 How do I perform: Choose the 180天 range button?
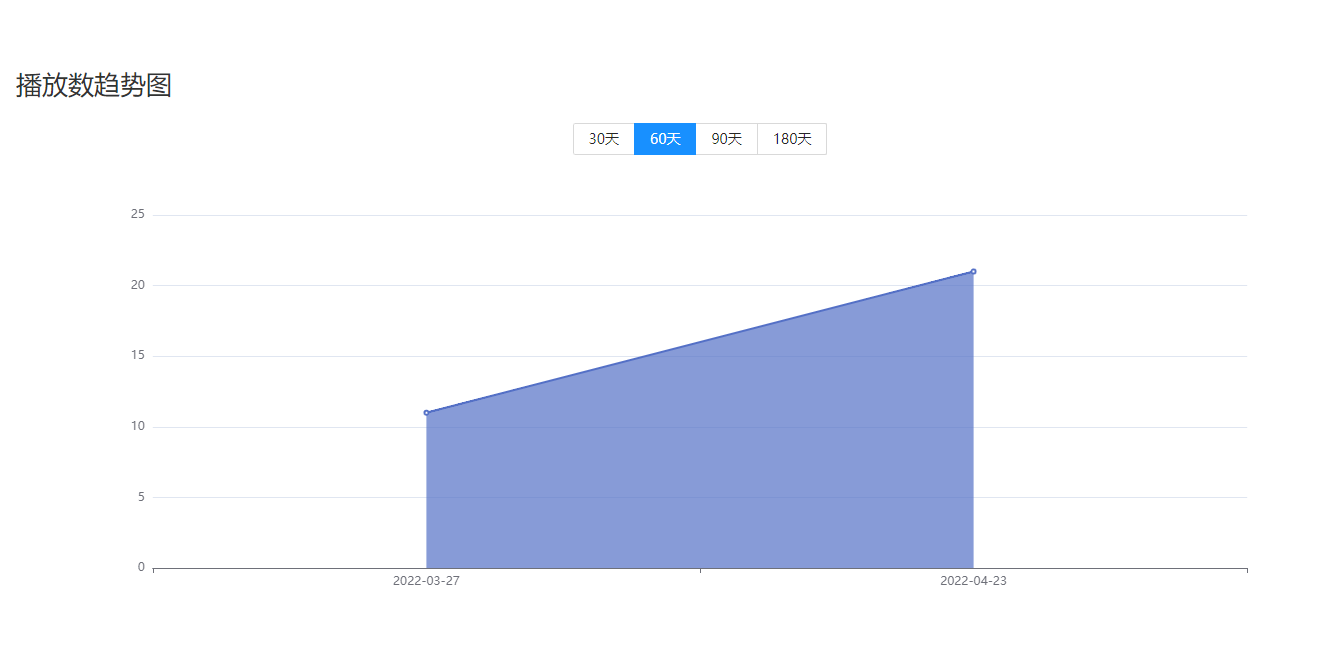pos(792,139)
